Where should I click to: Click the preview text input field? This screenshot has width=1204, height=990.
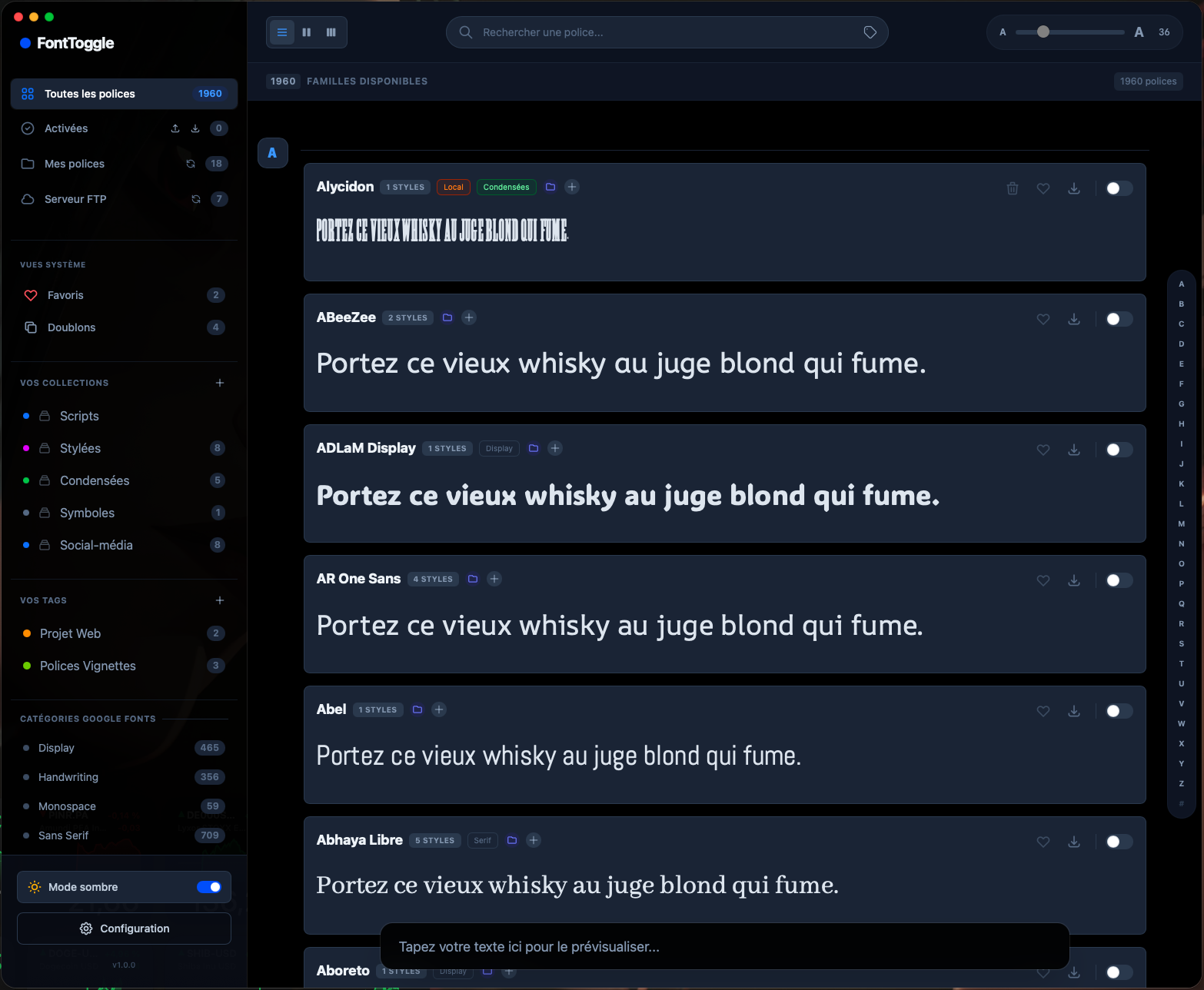coord(724,947)
